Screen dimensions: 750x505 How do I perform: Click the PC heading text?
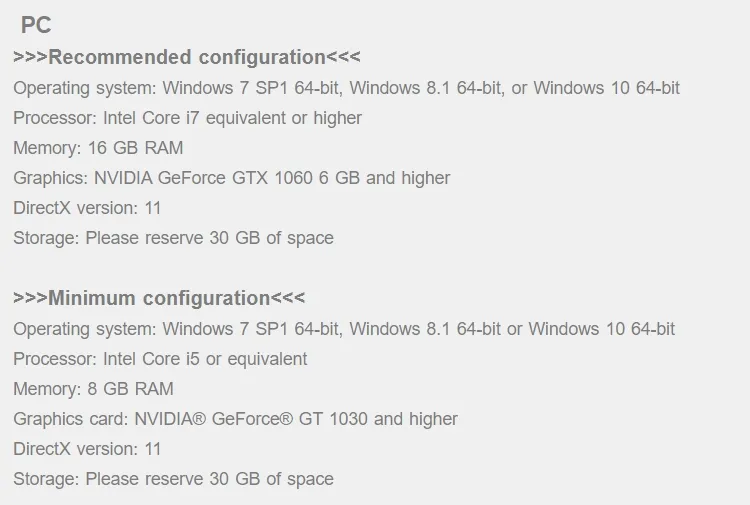click(x=36, y=26)
